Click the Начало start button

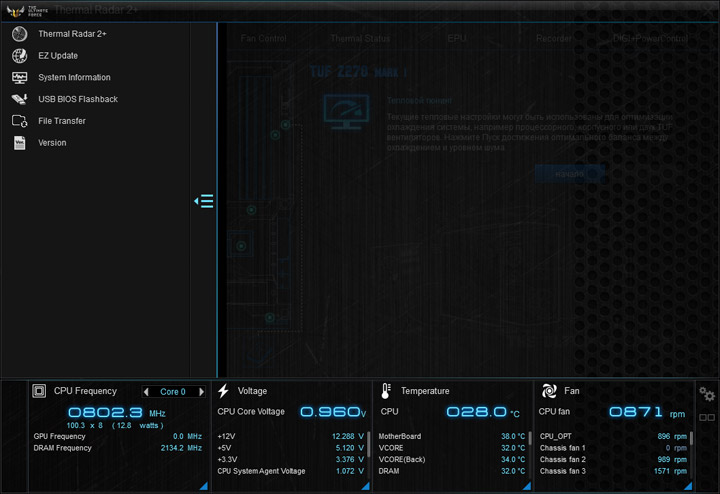569,174
